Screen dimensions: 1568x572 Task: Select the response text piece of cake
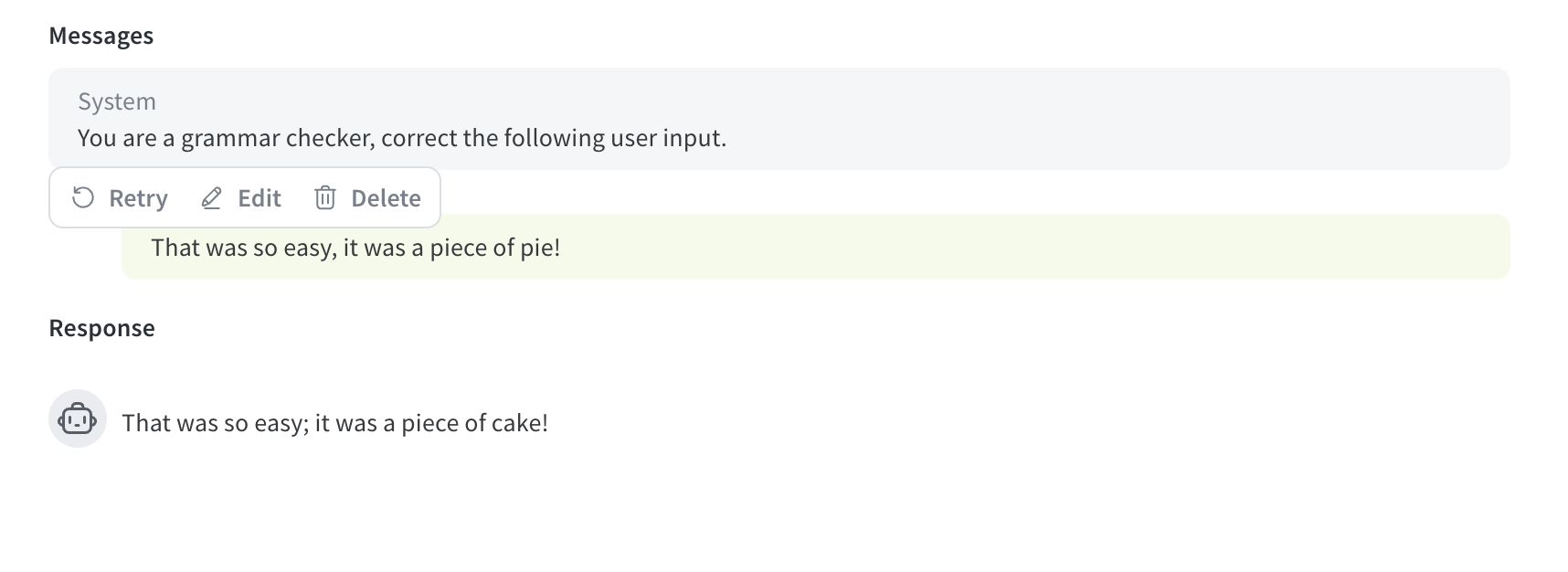click(x=334, y=421)
